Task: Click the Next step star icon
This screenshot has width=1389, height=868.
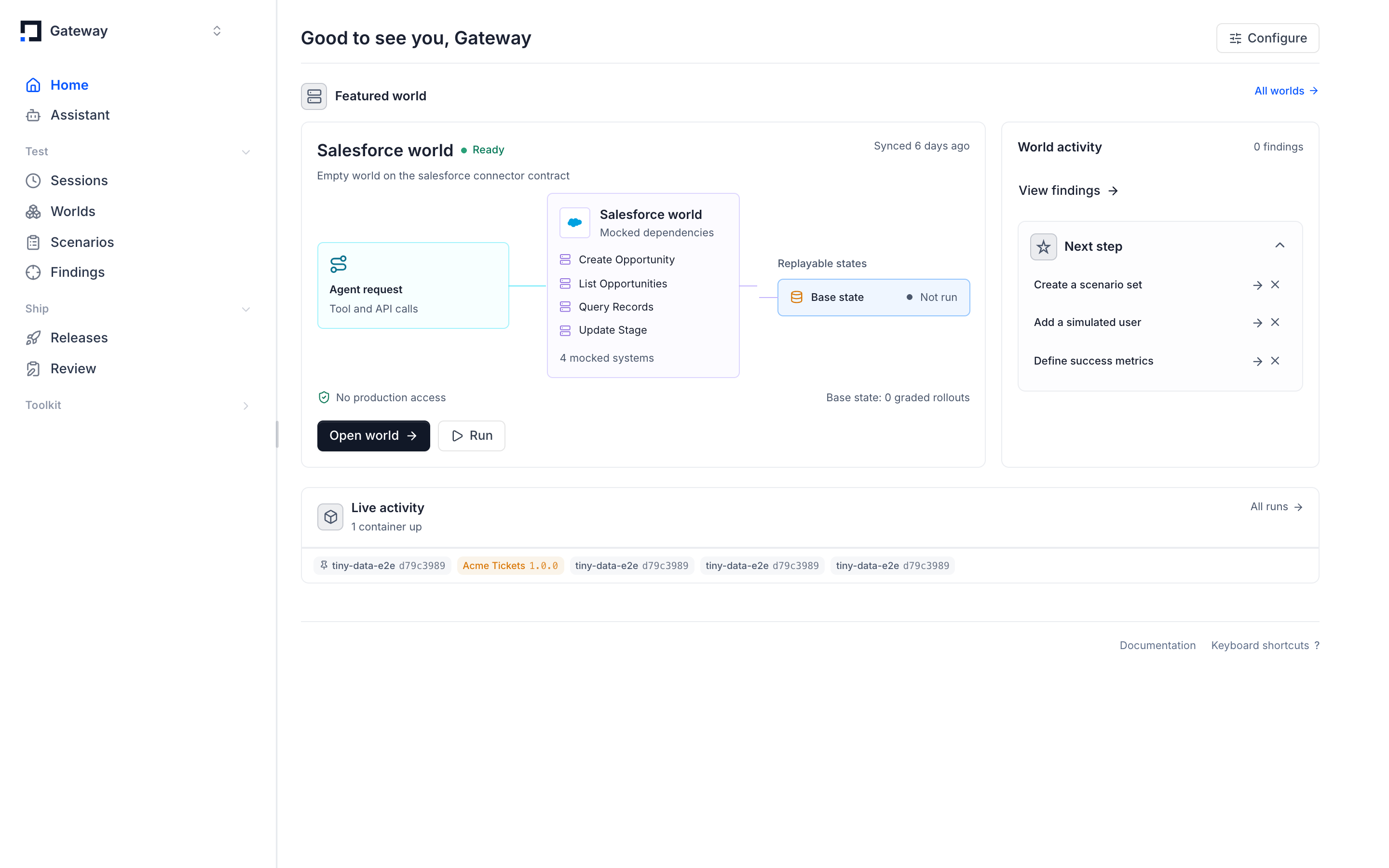Action: pyautogui.click(x=1044, y=247)
